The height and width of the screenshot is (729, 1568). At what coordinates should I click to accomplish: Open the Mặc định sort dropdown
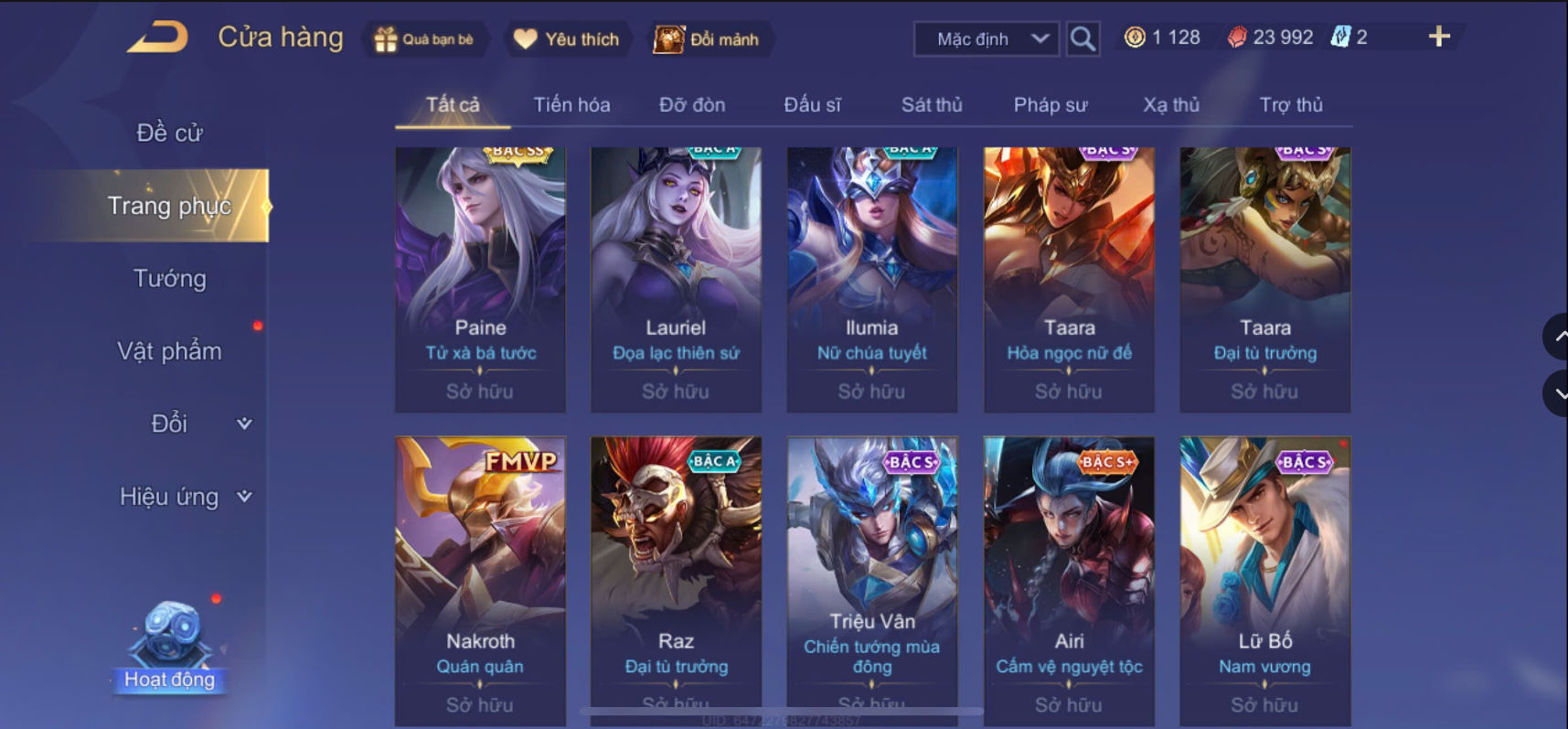pos(987,39)
